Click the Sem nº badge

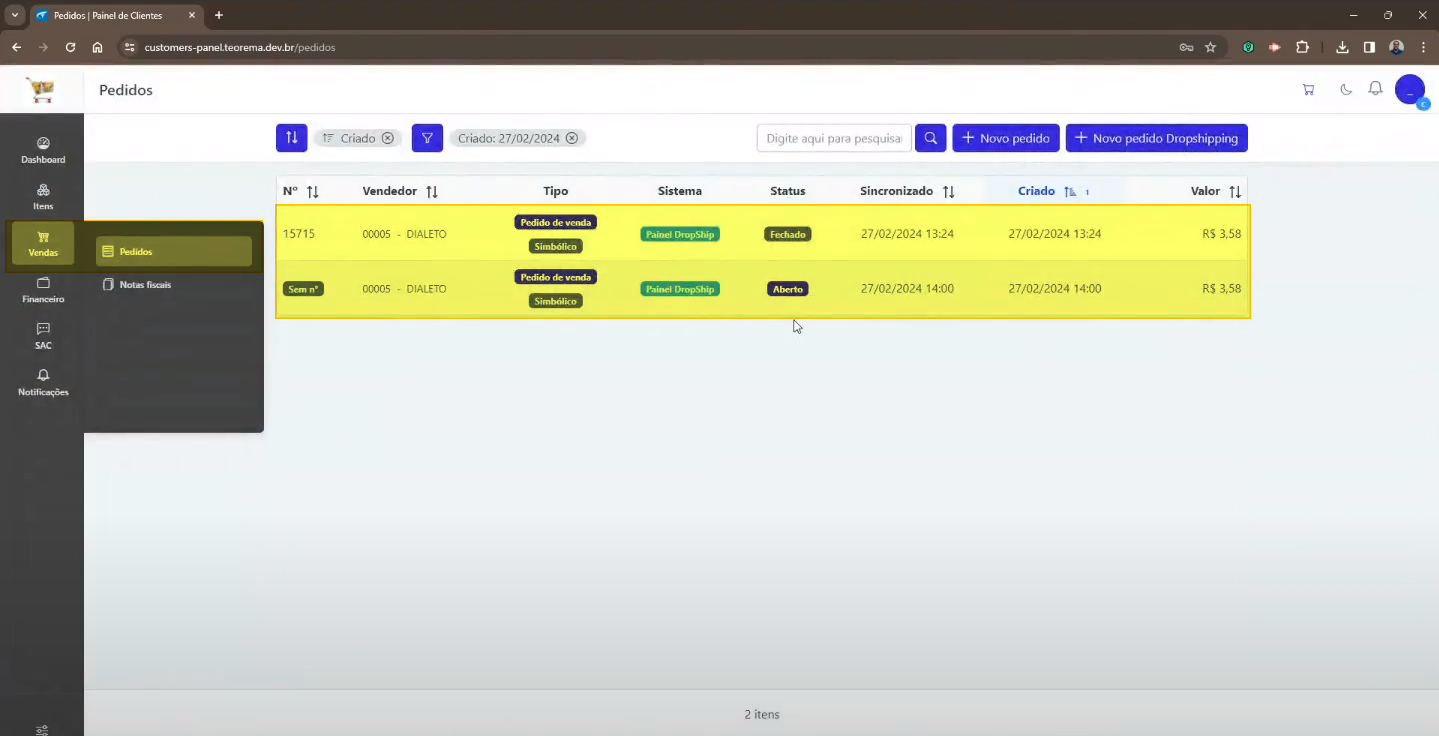point(303,289)
